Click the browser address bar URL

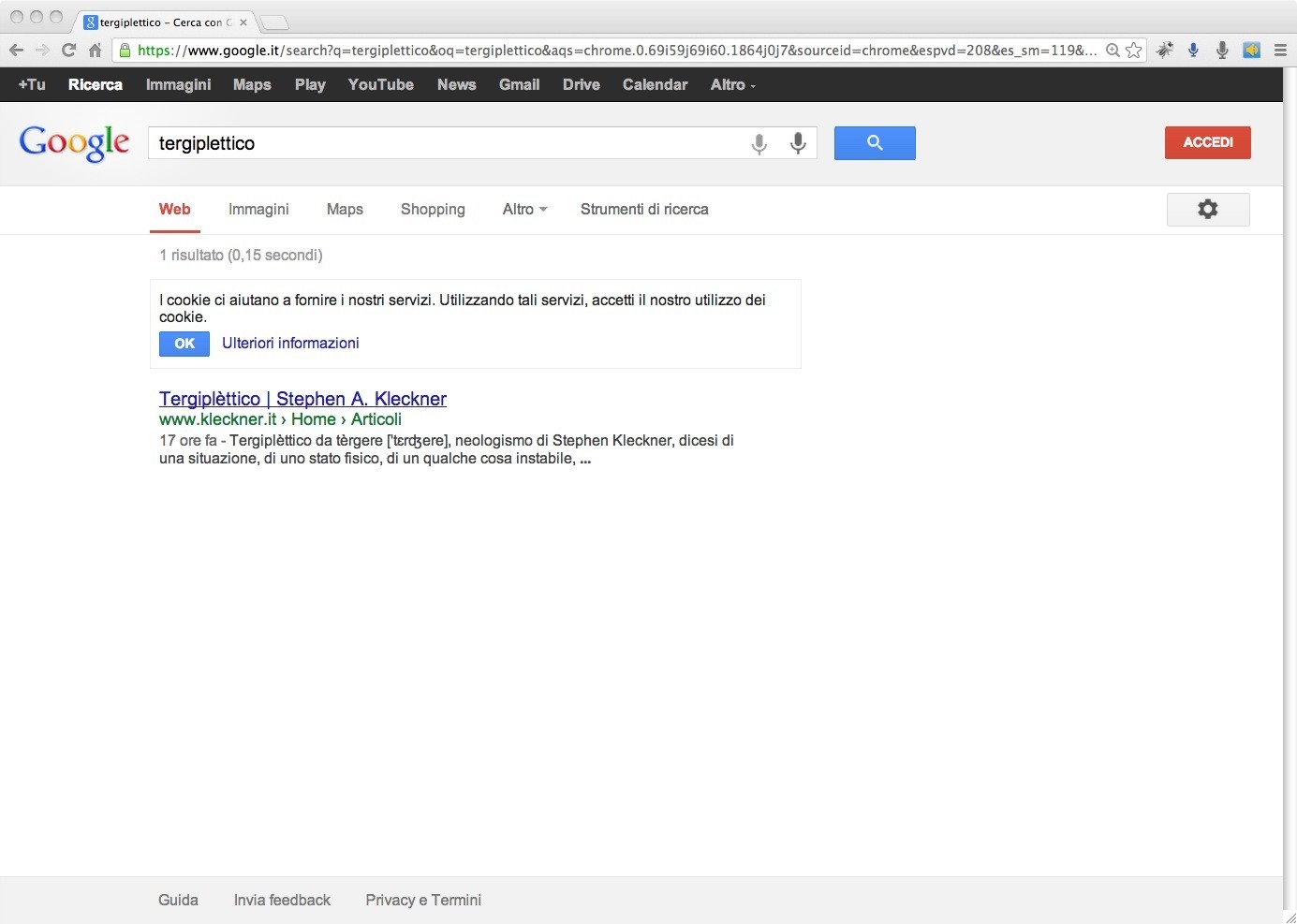(x=616, y=51)
